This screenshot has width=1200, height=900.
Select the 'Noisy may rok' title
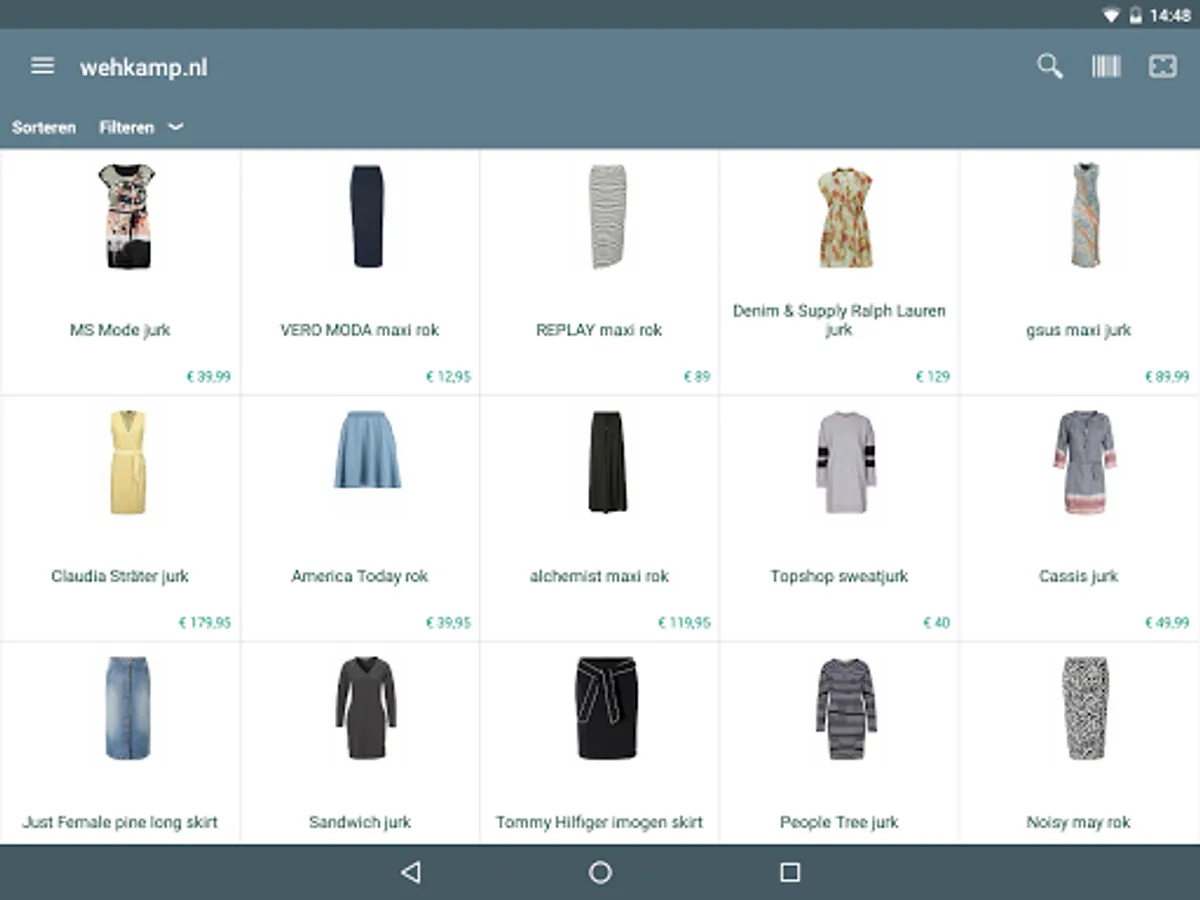click(x=1079, y=822)
